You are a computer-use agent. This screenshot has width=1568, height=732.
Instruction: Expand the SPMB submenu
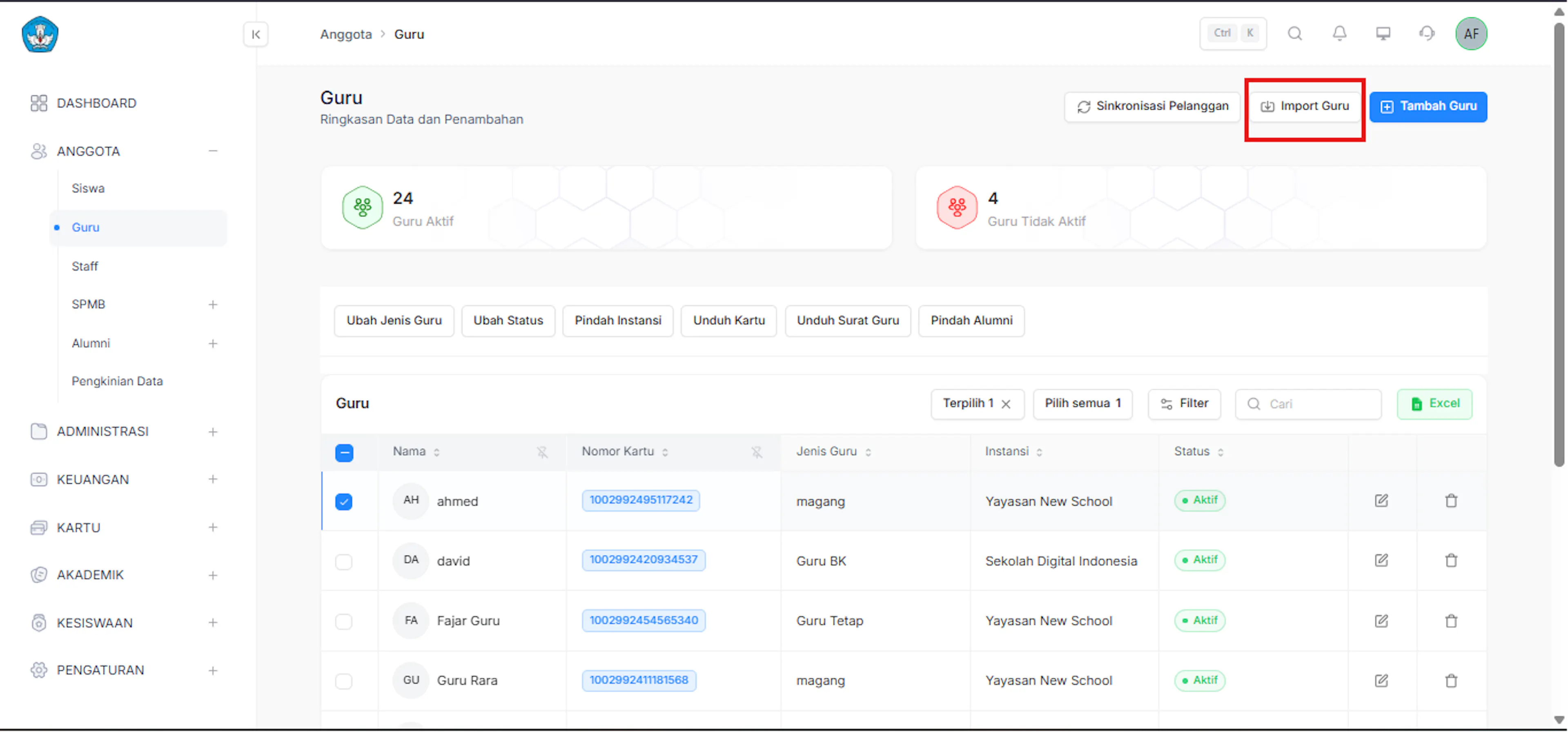[212, 304]
